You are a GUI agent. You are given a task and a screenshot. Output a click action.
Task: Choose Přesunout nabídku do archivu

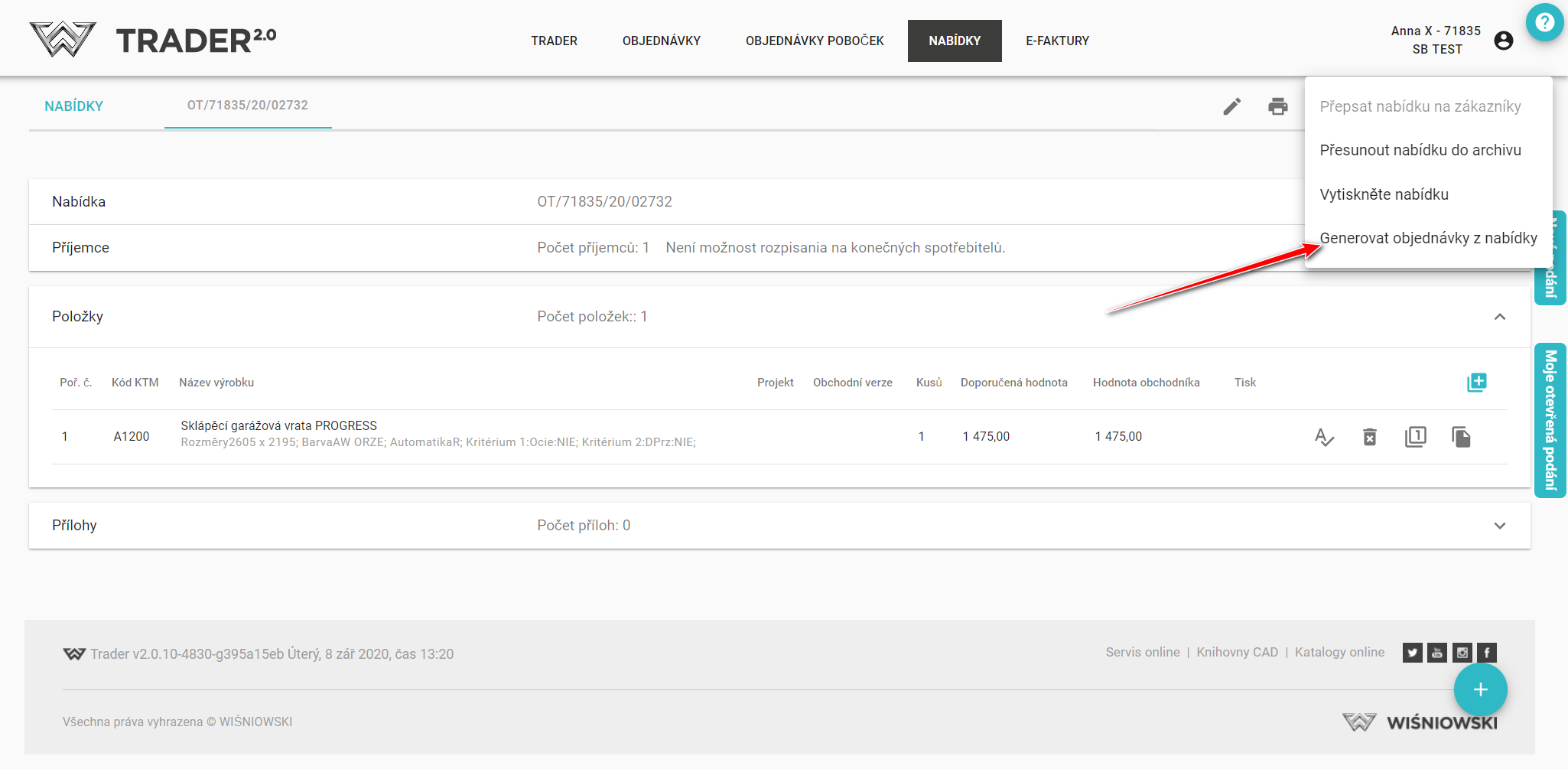(1420, 150)
